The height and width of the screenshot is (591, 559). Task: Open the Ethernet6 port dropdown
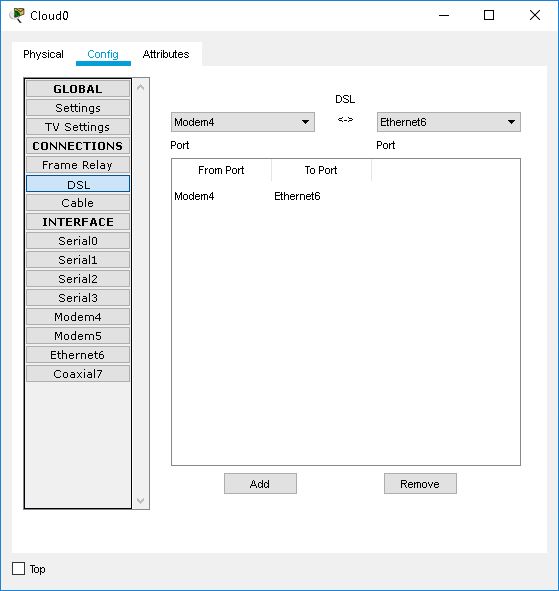pyautogui.click(x=449, y=122)
